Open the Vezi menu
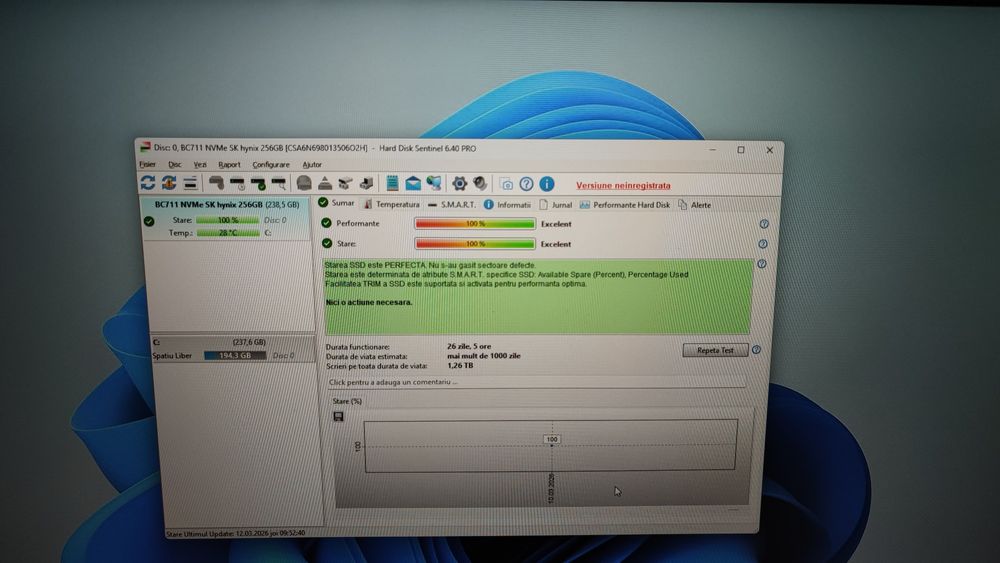The height and width of the screenshot is (563, 1000). 200,165
